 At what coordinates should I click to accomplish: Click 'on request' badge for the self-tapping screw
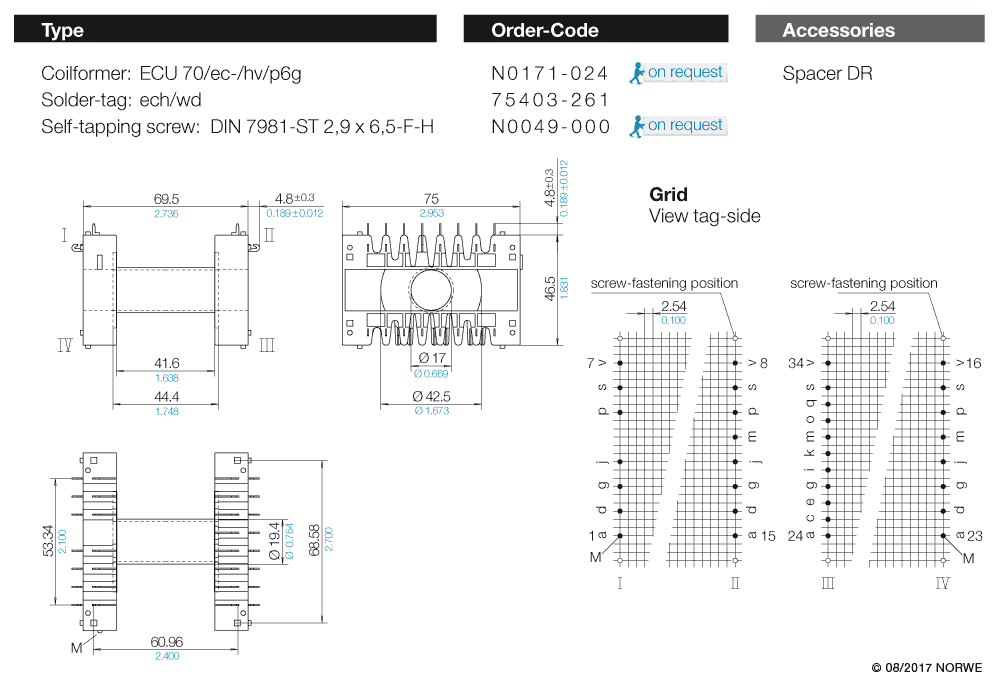(x=684, y=125)
